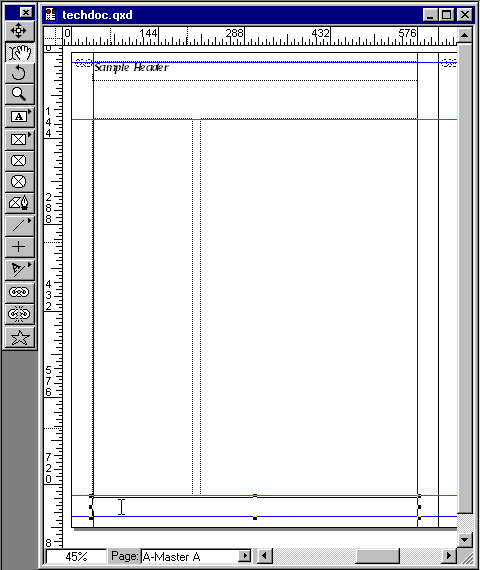
Task: Select the Bezier pen box tool
Action: click(x=20, y=203)
